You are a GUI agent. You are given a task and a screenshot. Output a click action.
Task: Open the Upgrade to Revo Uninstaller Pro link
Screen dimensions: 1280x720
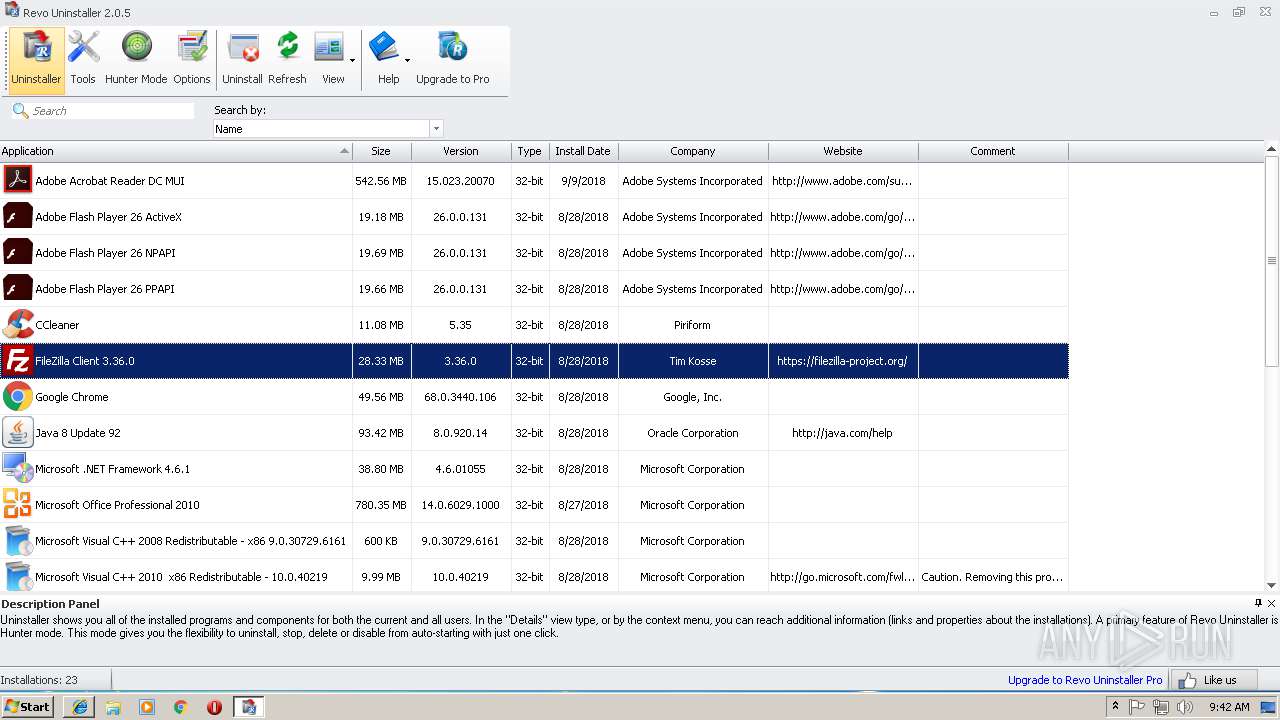(1085, 680)
